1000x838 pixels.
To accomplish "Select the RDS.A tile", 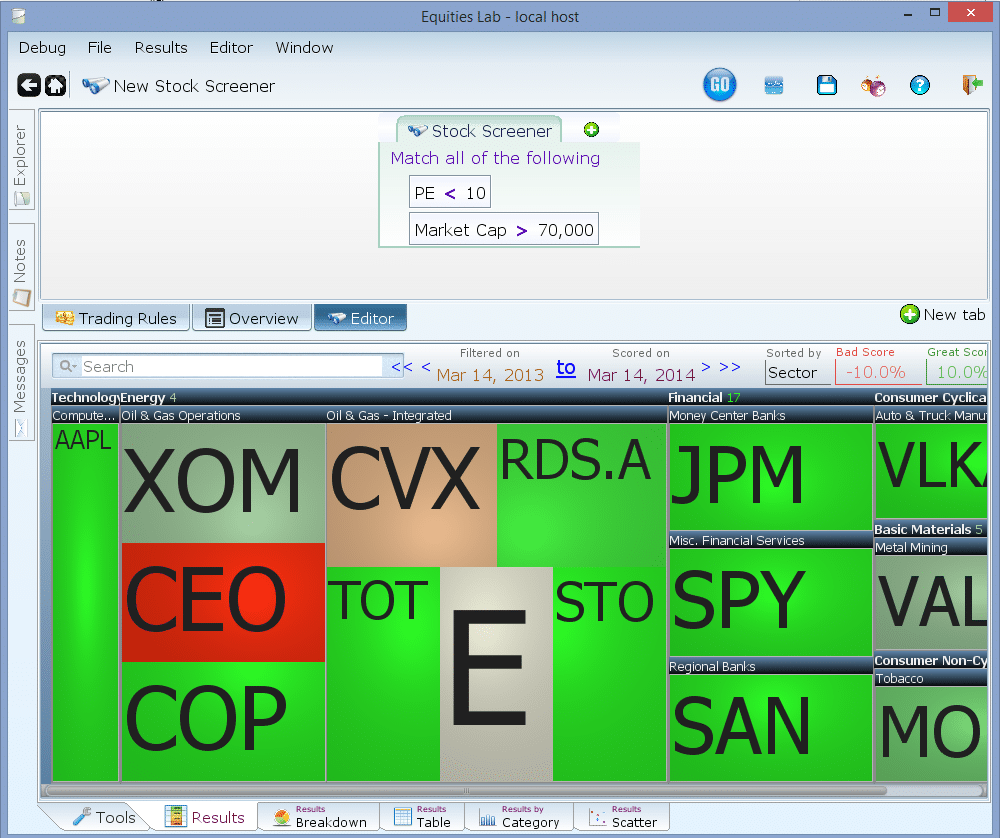I will (x=582, y=496).
